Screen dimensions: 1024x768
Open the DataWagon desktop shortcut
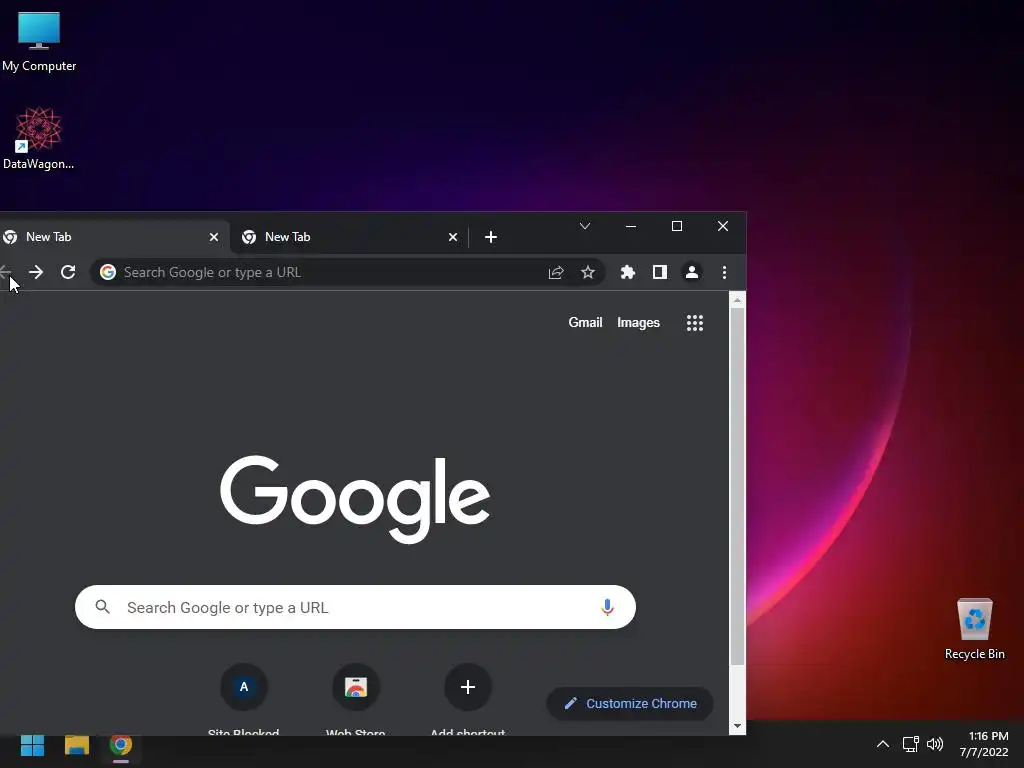pyautogui.click(x=39, y=138)
